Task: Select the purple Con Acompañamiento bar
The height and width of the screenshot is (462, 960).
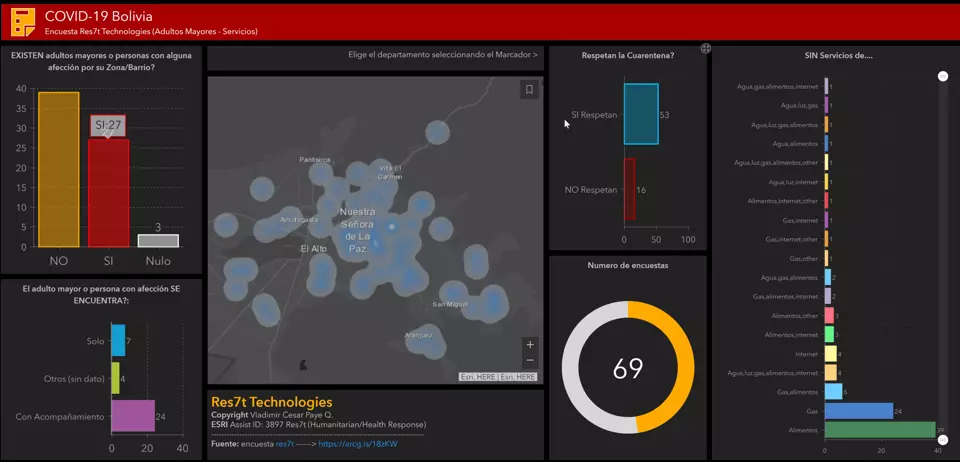Action: [x=133, y=416]
